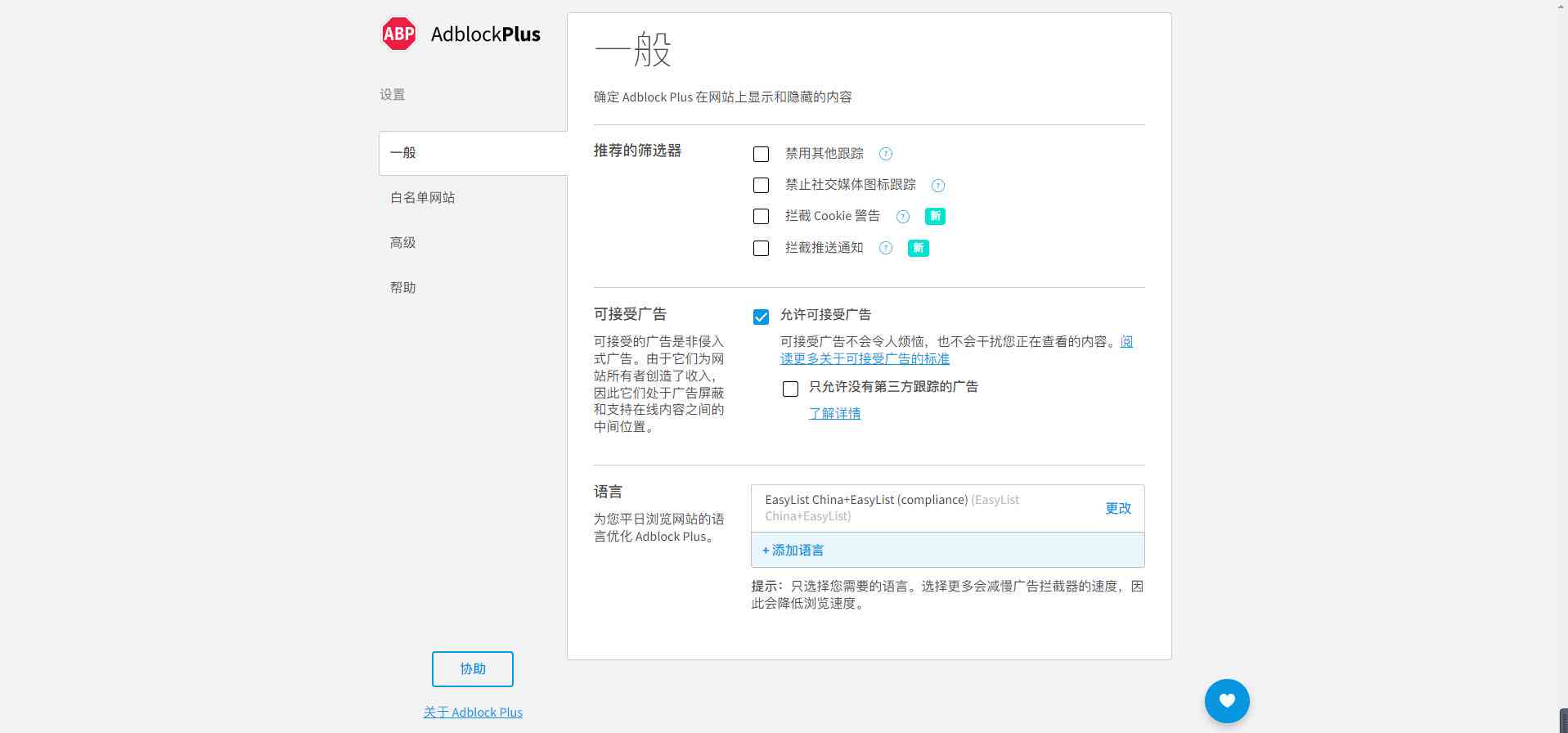
Task: Click the 了解详情 link
Action: 834,413
